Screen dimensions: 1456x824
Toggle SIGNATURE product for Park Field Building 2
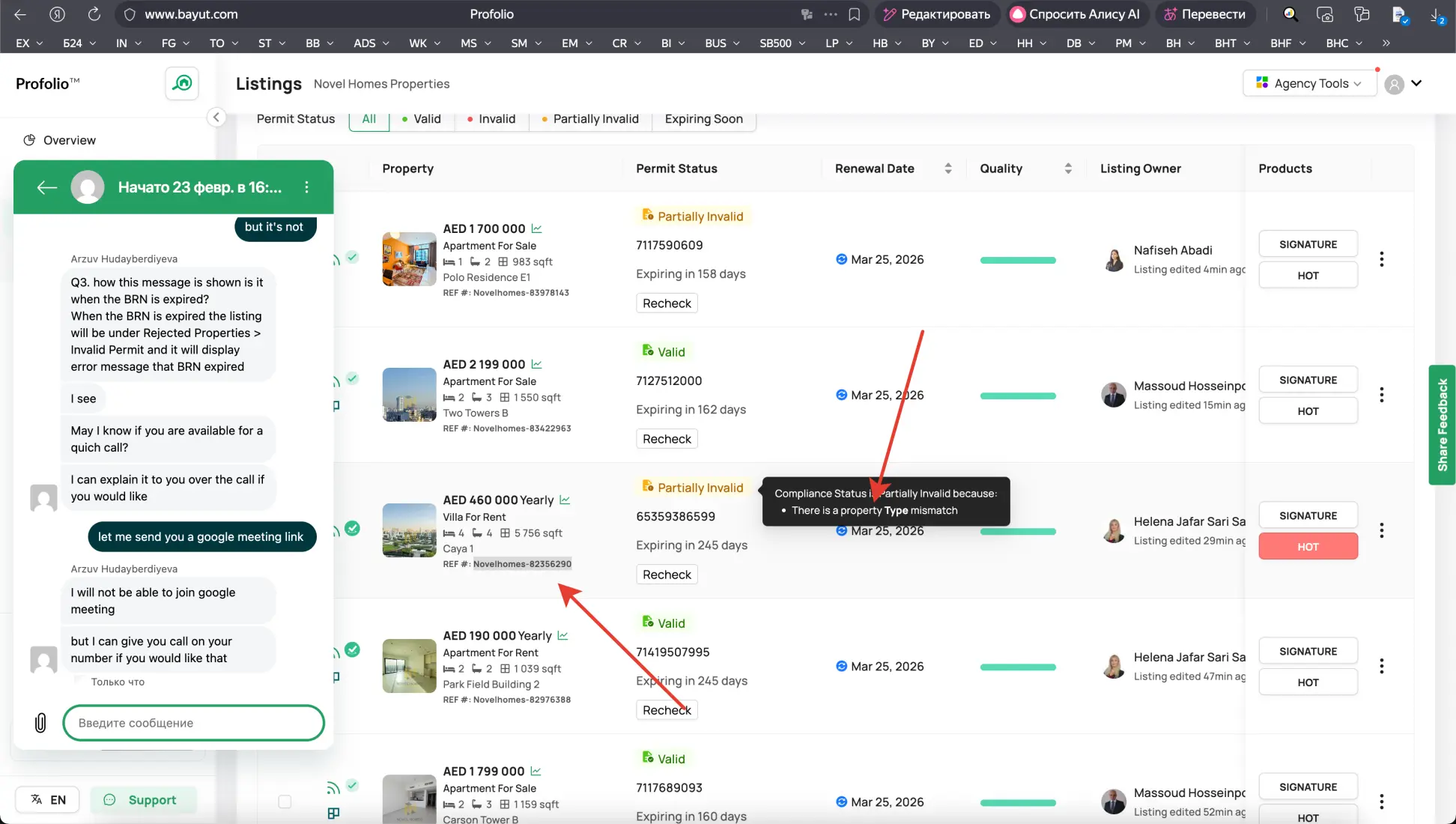1308,651
